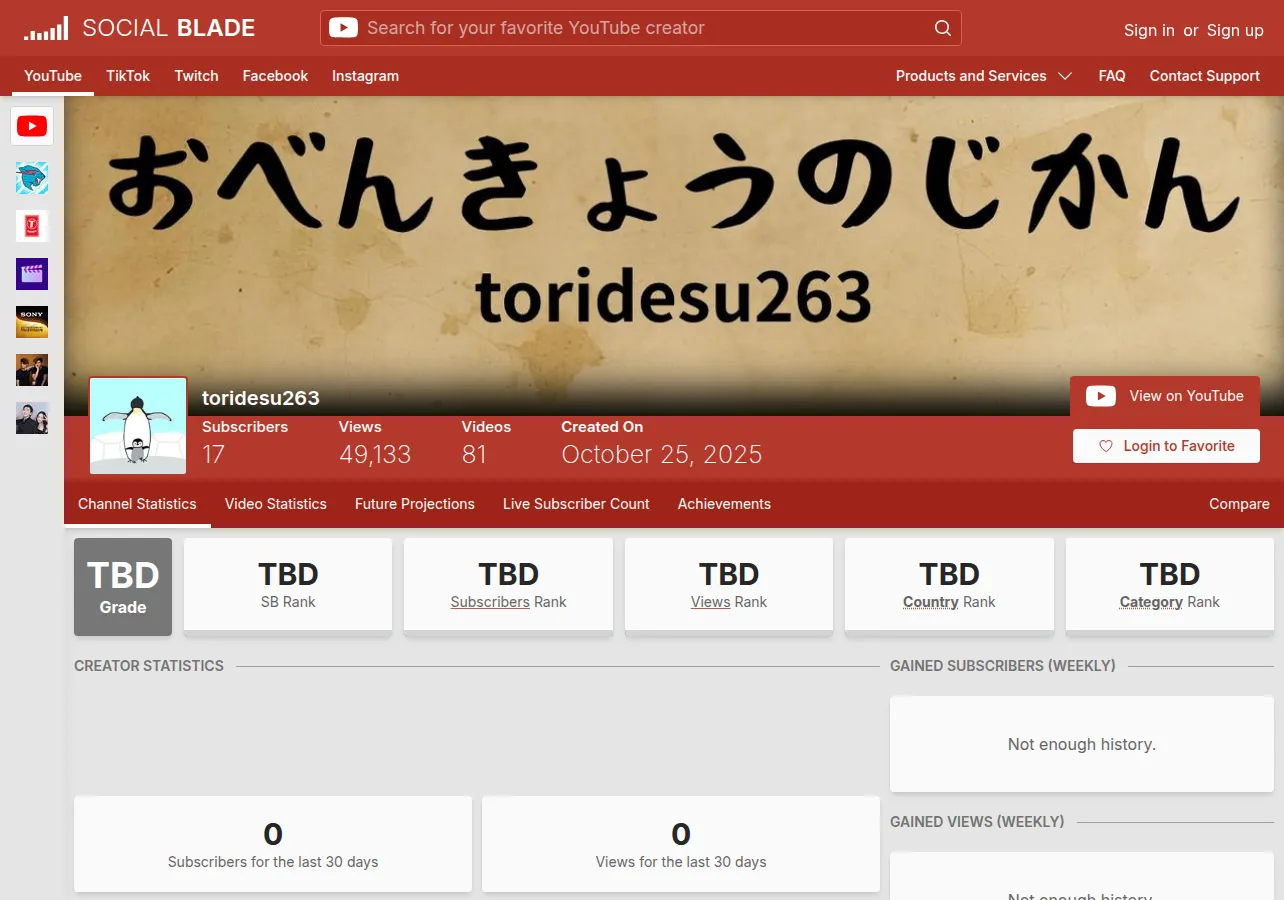Click the Compare link

(x=1239, y=504)
